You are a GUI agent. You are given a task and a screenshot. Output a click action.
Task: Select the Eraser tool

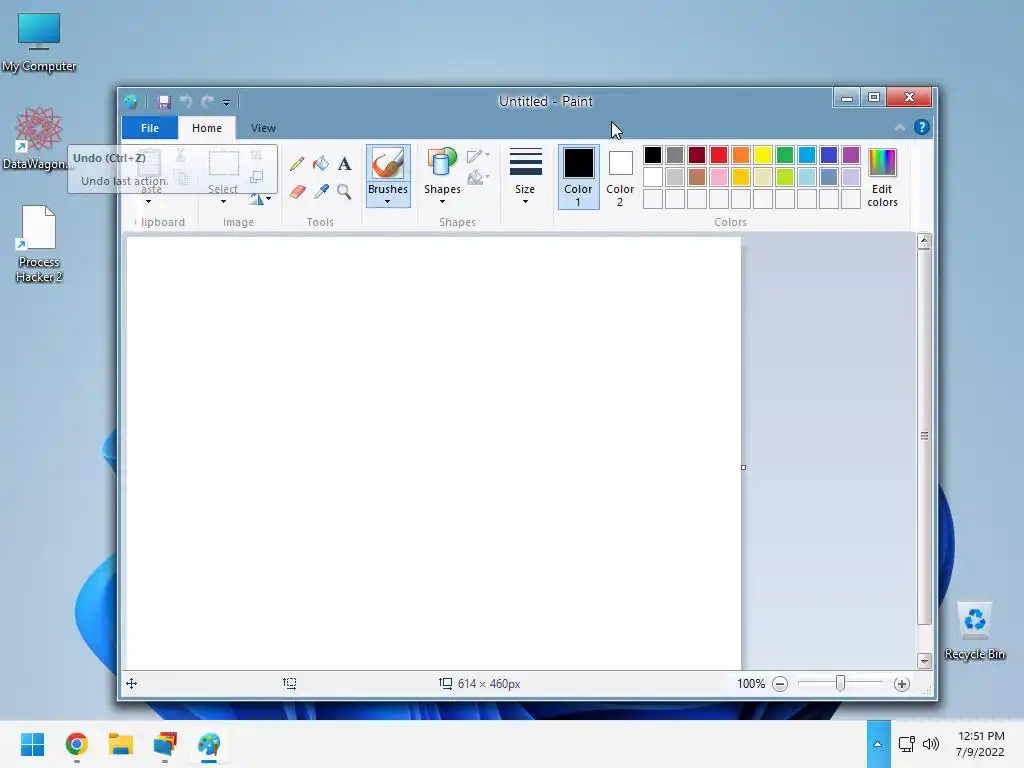297,191
